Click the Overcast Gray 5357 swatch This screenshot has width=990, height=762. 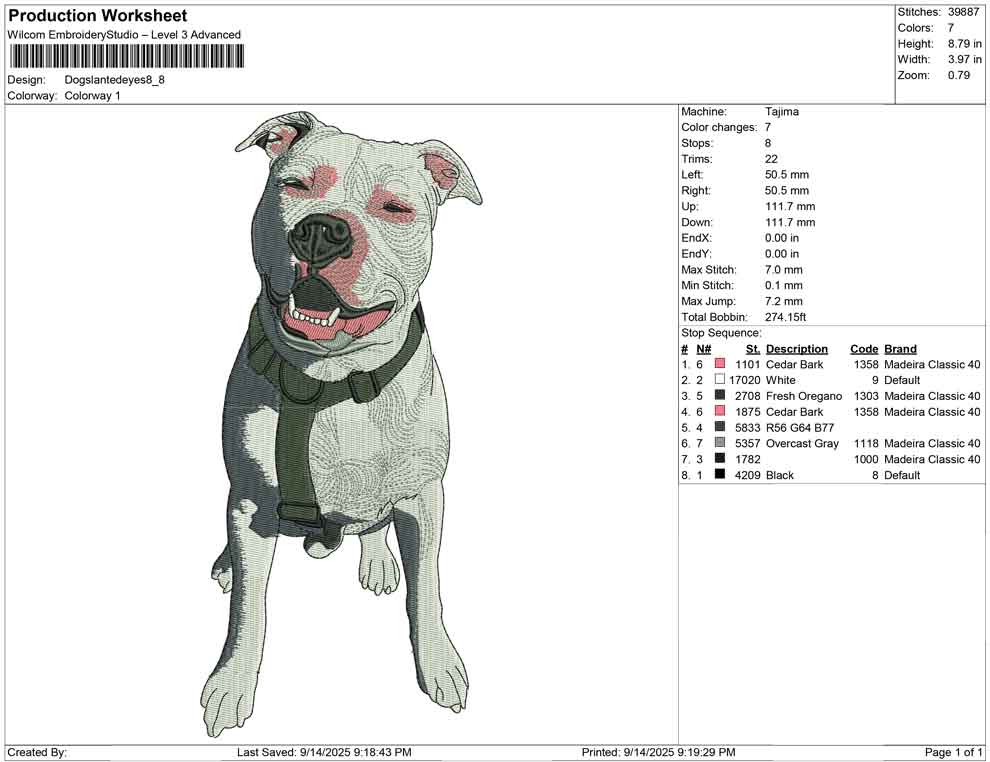click(x=720, y=443)
